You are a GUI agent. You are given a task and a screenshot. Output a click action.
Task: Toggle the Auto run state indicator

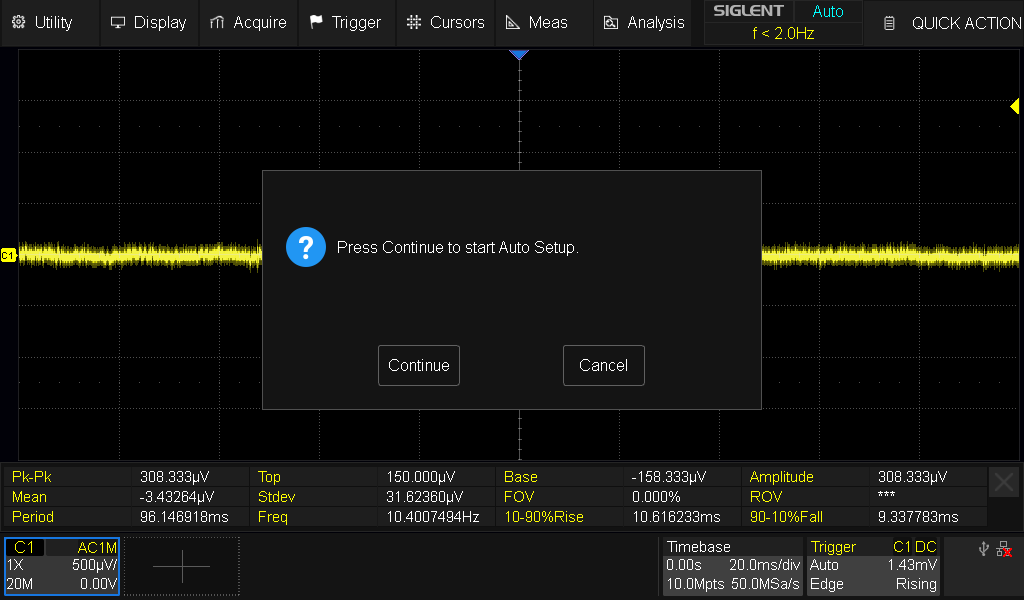coord(828,12)
